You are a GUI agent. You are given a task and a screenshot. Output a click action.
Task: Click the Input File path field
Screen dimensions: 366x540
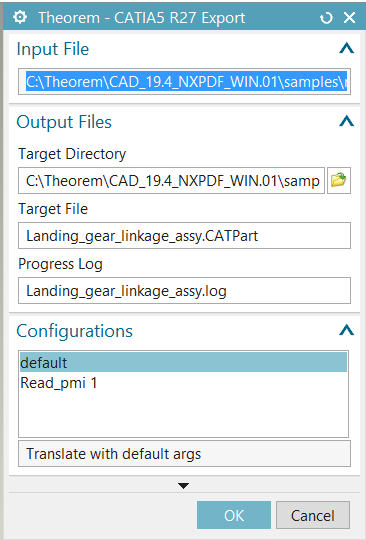click(185, 82)
